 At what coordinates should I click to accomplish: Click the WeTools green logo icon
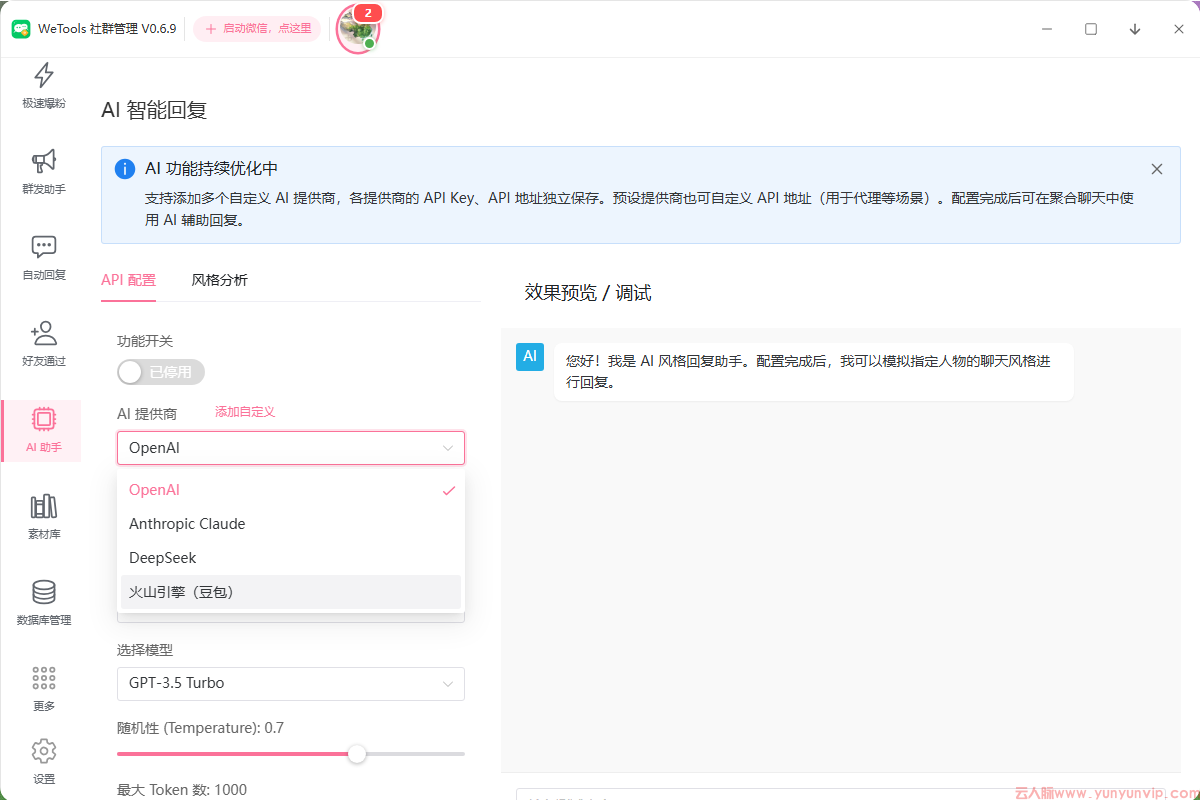point(21,29)
